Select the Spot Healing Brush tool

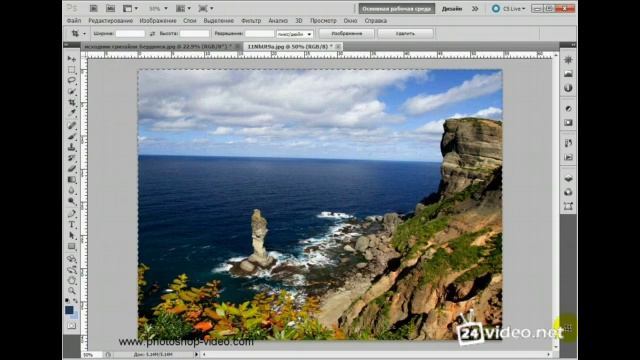72,126
